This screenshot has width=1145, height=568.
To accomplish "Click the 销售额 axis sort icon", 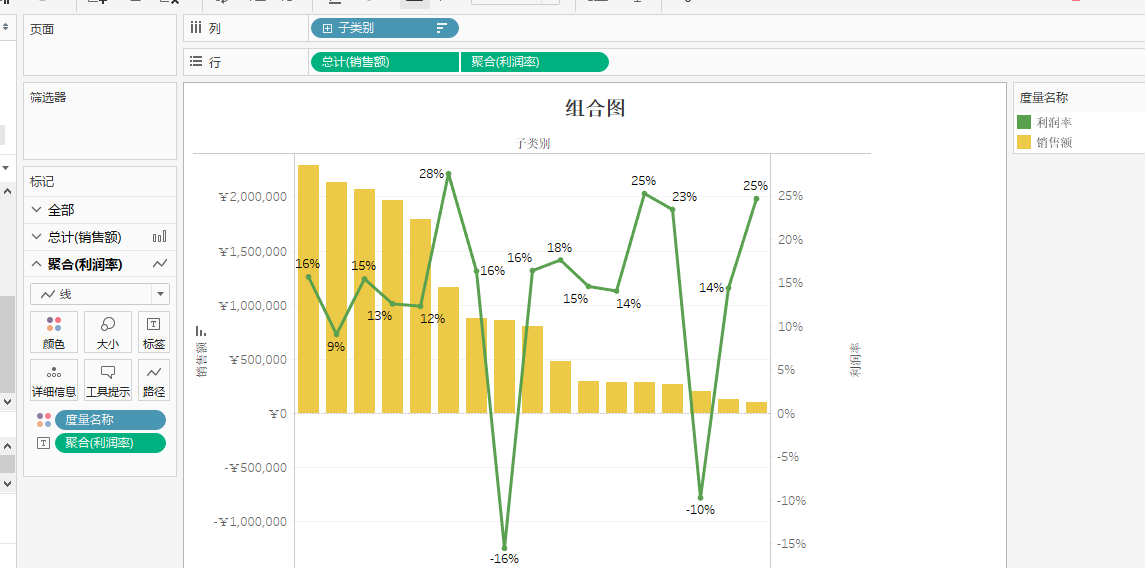I will click(201, 330).
